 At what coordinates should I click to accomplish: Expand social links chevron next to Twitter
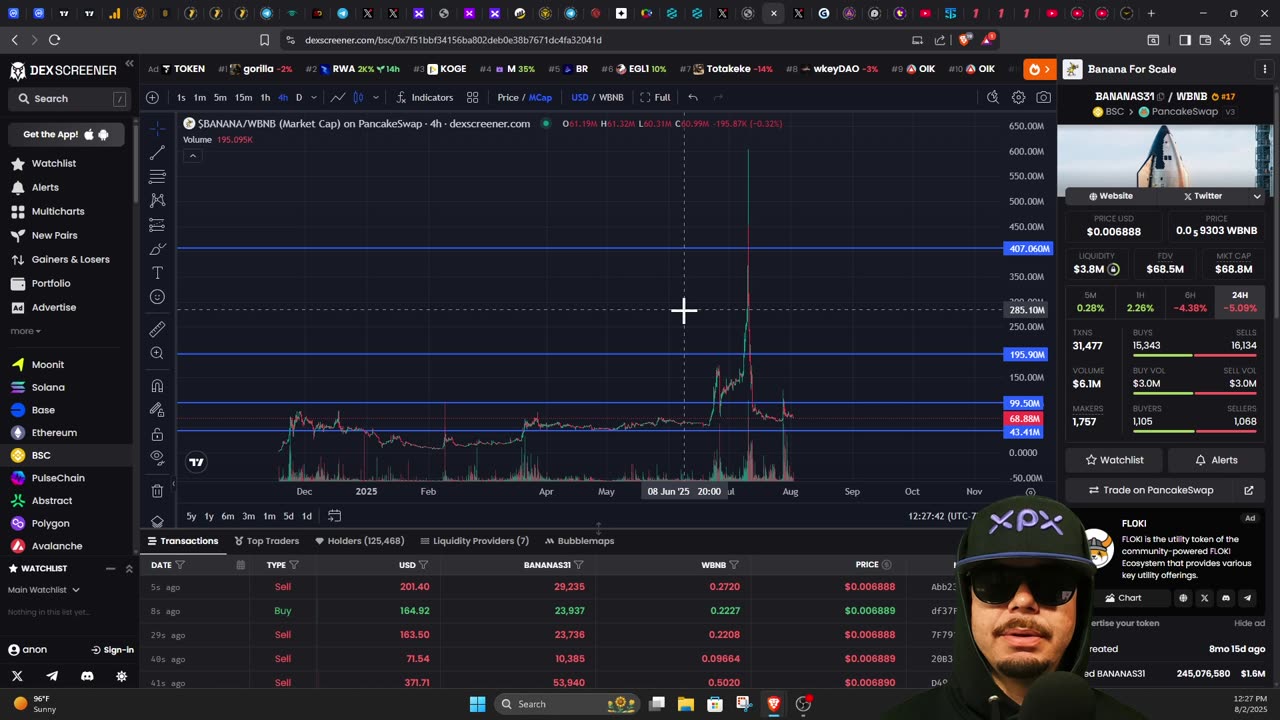[x=1257, y=196]
